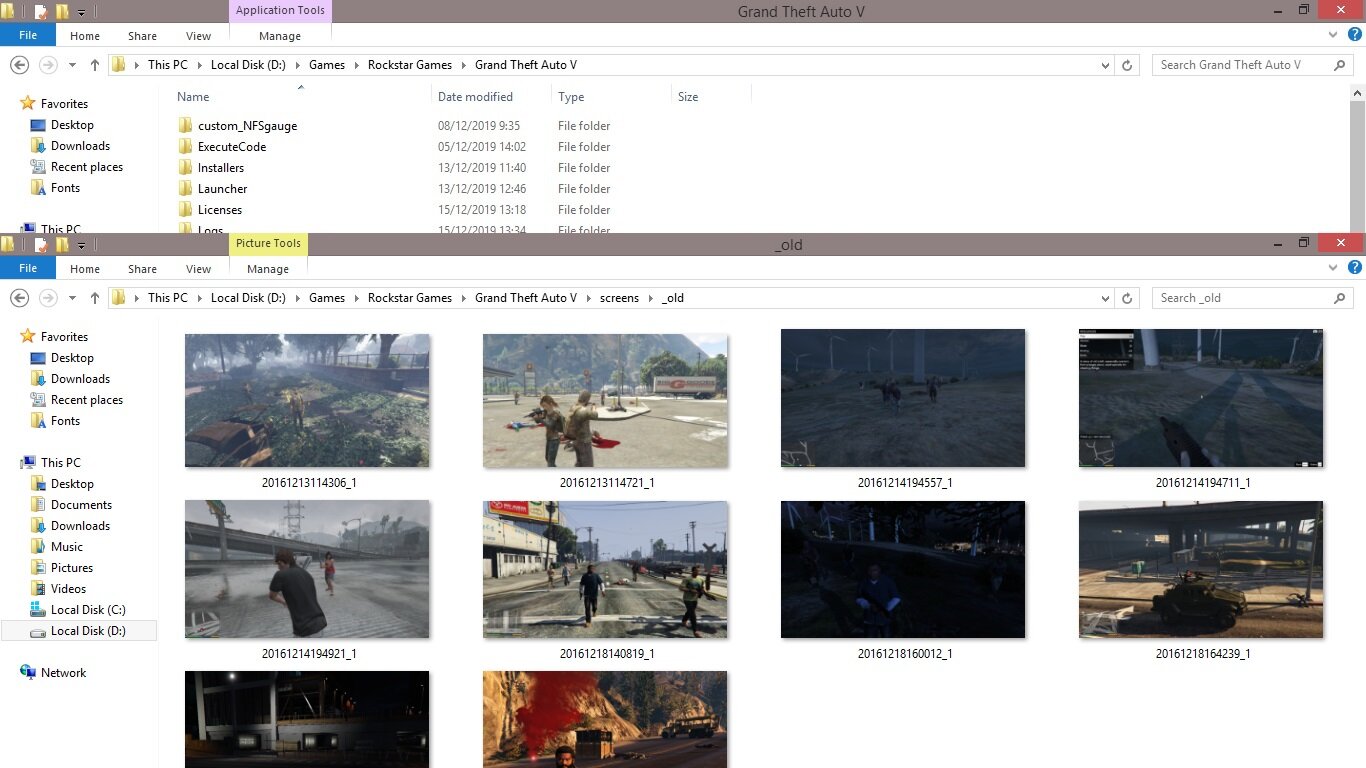Open the custom_NFSgauge folder

(247, 126)
